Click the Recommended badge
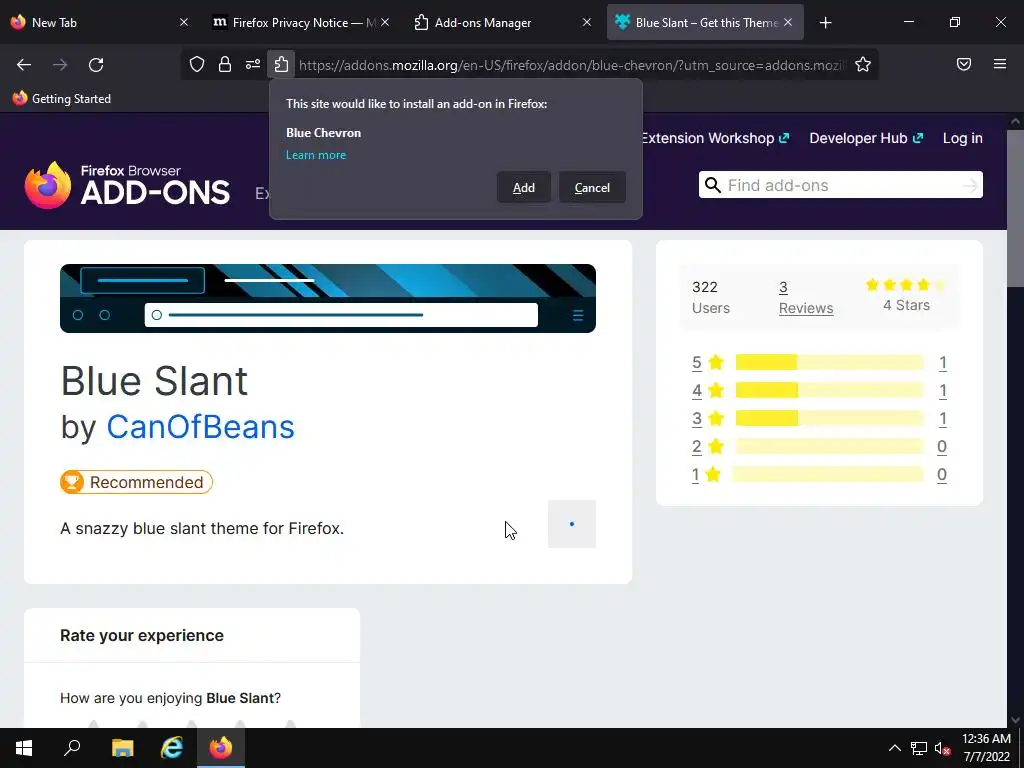 pos(136,482)
